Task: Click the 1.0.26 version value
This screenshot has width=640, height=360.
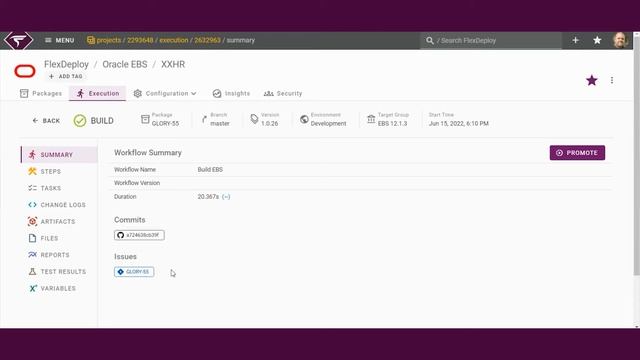Action: tap(269, 123)
